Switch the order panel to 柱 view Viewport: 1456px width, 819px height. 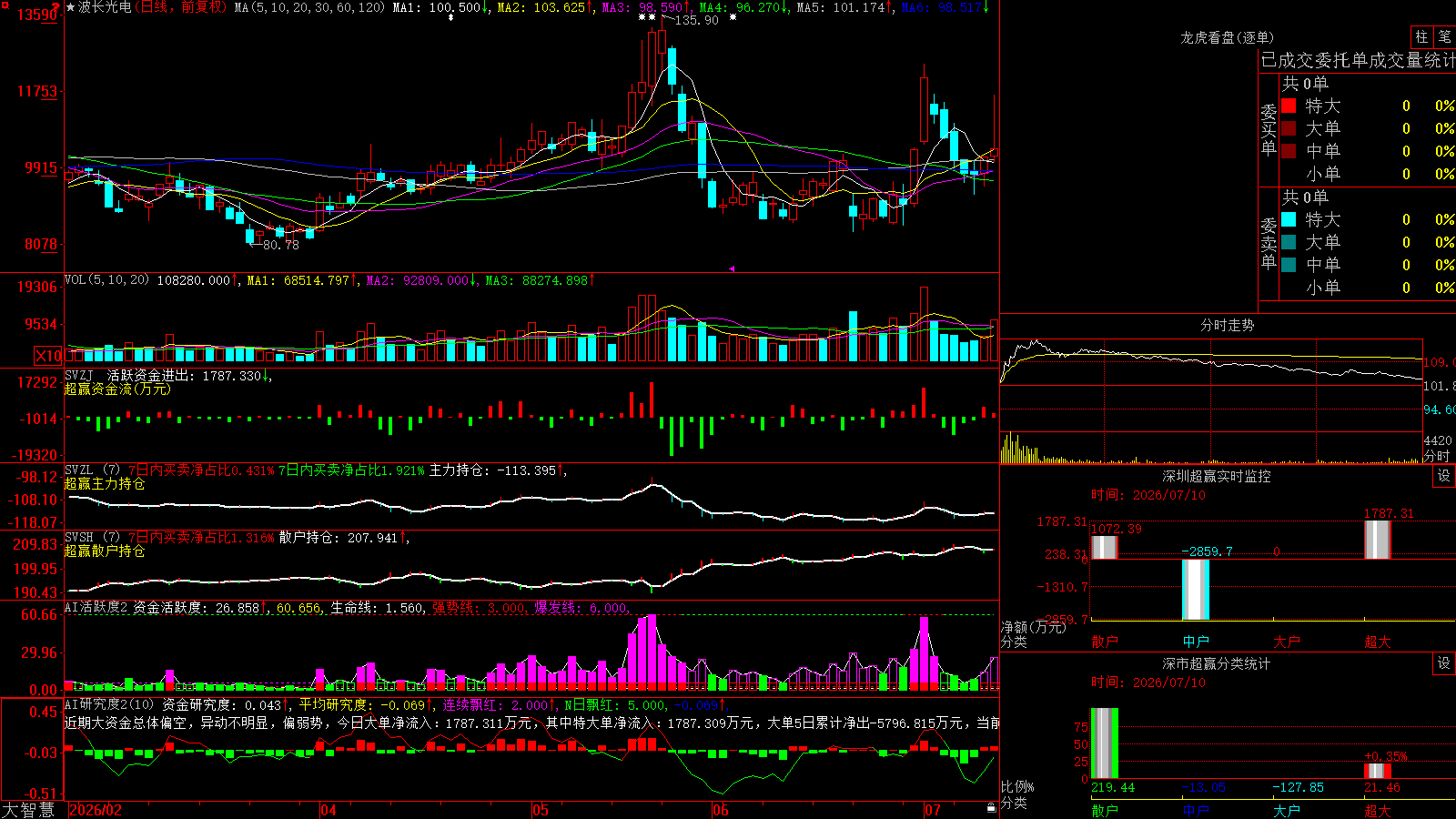(1421, 36)
